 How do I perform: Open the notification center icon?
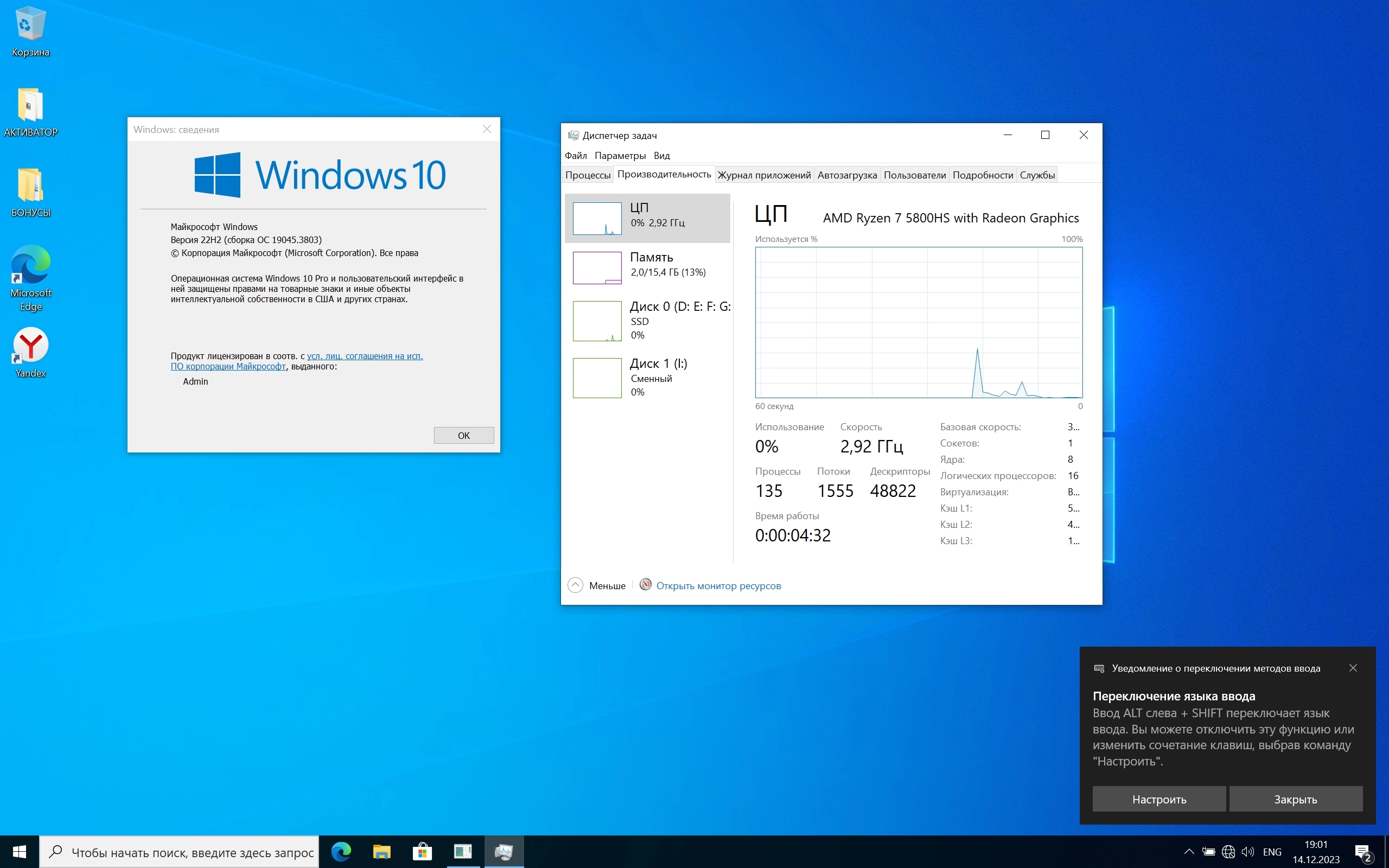[1362, 852]
